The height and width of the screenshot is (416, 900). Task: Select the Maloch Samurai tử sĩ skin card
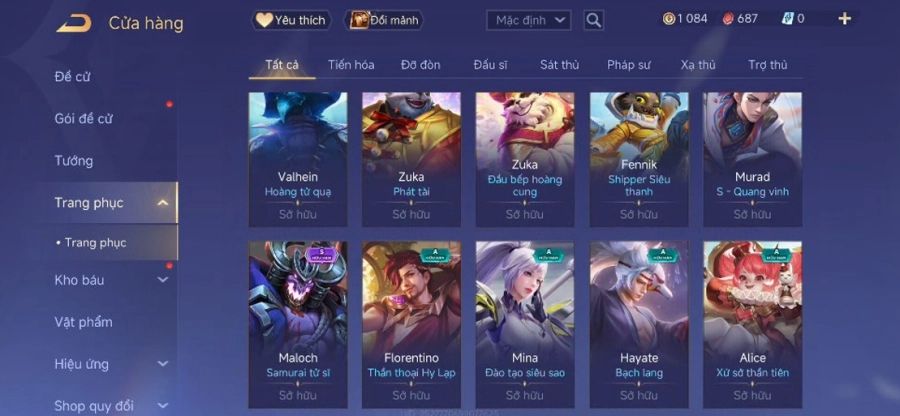coord(298,325)
